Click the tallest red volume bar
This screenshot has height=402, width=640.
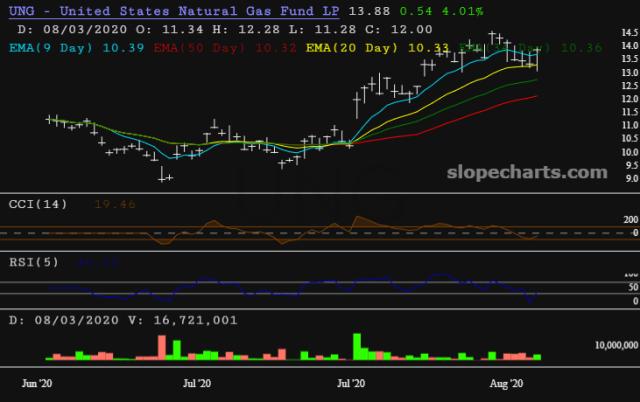pyautogui.click(x=162, y=347)
